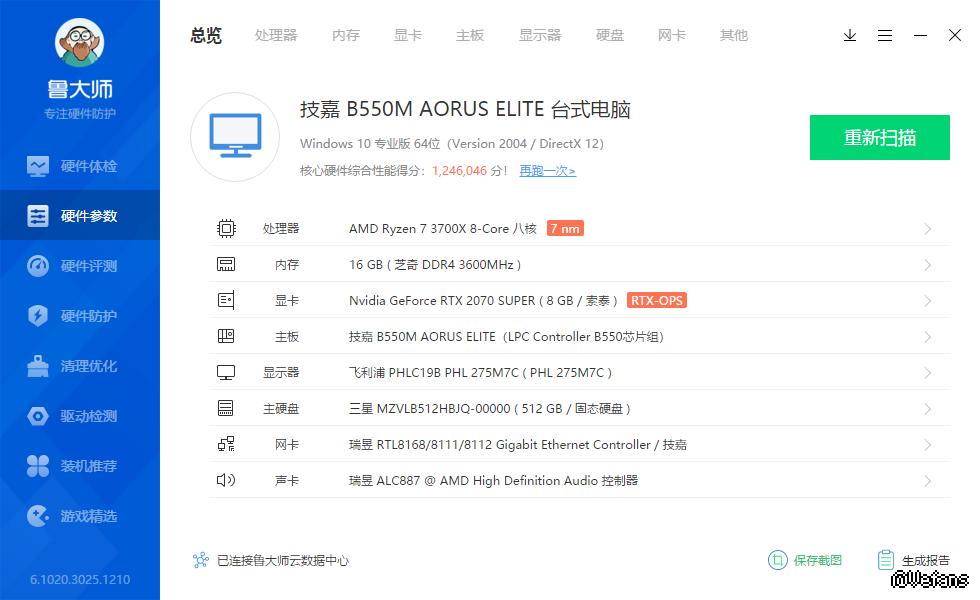Click 飞利浦 PHL 275M7C monitor text
The height and width of the screenshot is (600, 980).
[x=480, y=373]
